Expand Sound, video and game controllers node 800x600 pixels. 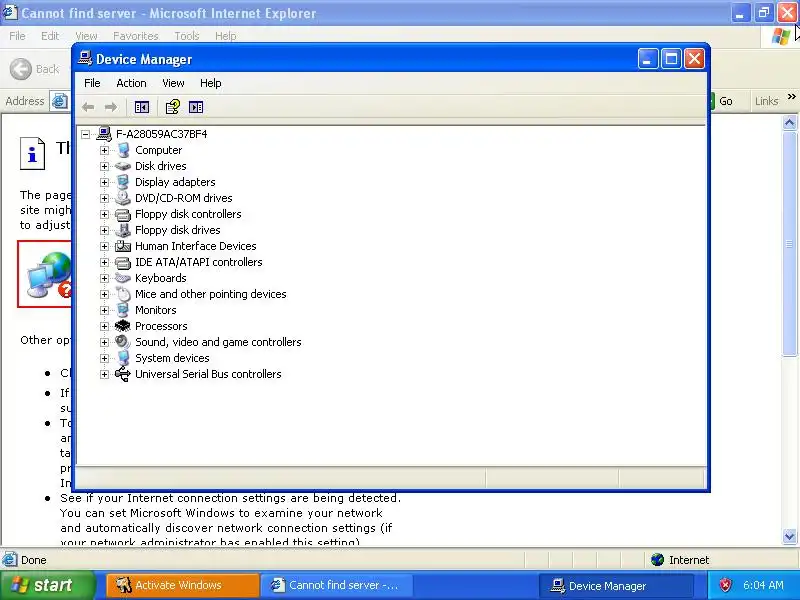(x=105, y=342)
